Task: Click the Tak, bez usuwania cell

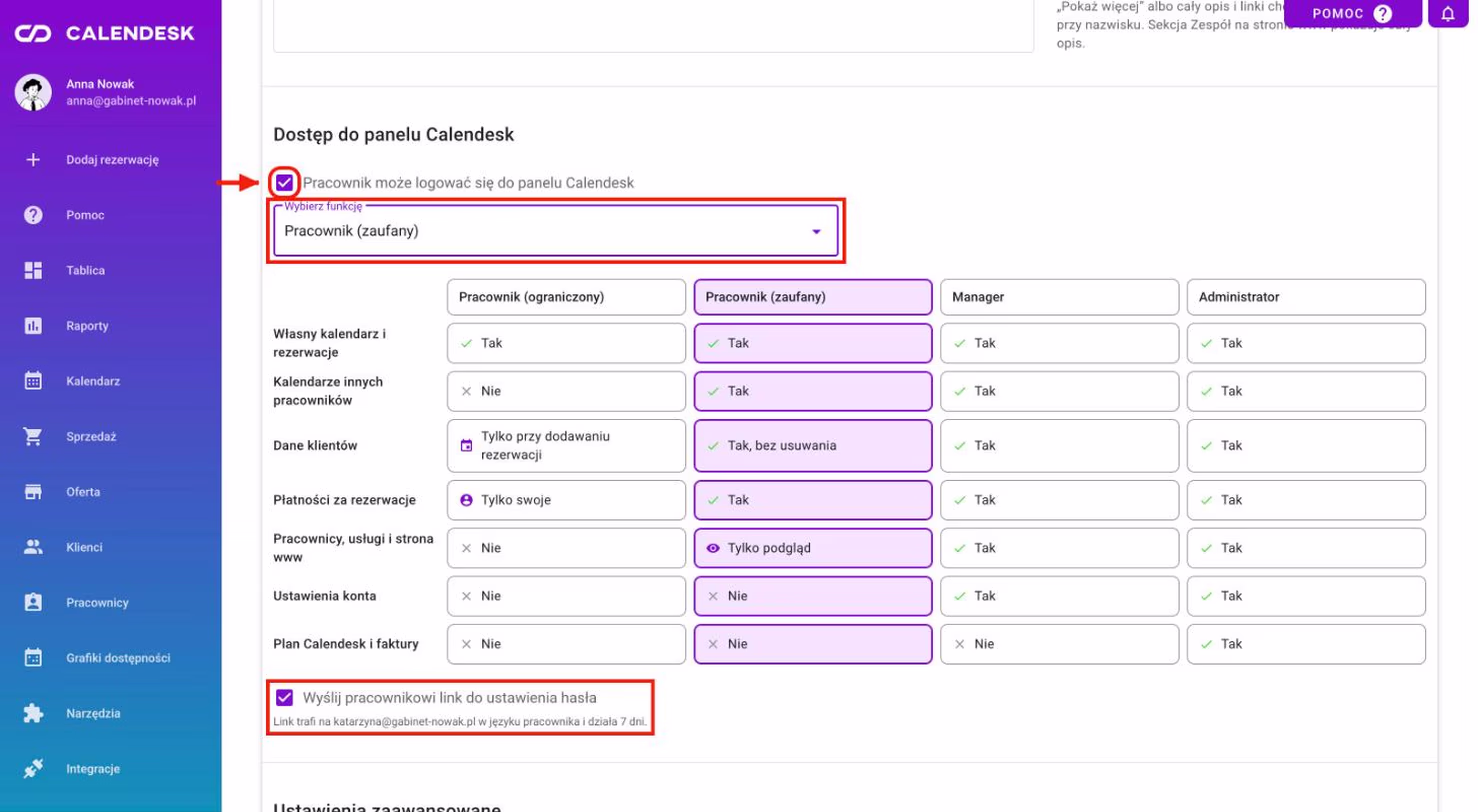Action: pos(813,446)
